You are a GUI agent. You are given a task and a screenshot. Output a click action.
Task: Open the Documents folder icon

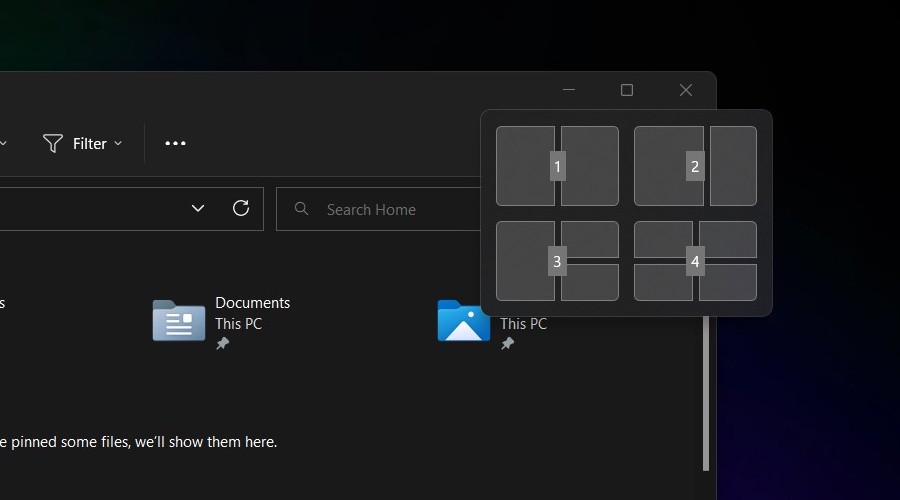(179, 321)
